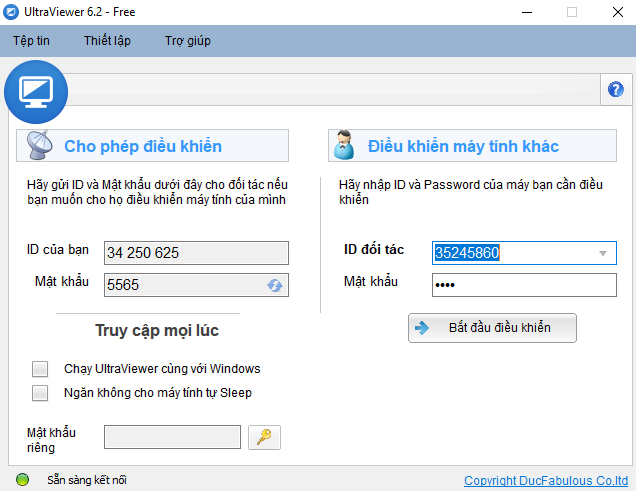Click the blue monitor UltraViewer logo
The width and height of the screenshot is (636, 491).
tap(35, 92)
